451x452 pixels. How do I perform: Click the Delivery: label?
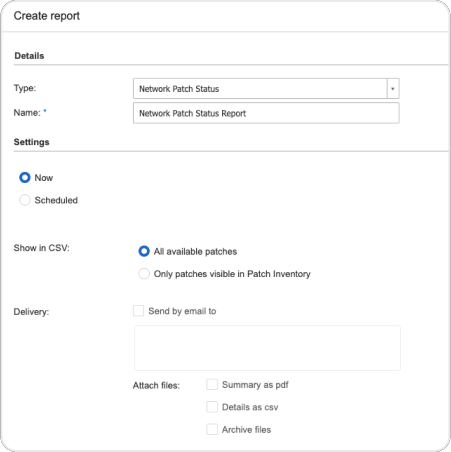31,312
